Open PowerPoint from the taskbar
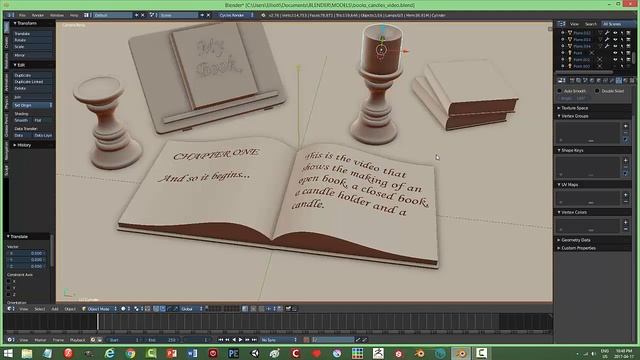 pos(172,353)
